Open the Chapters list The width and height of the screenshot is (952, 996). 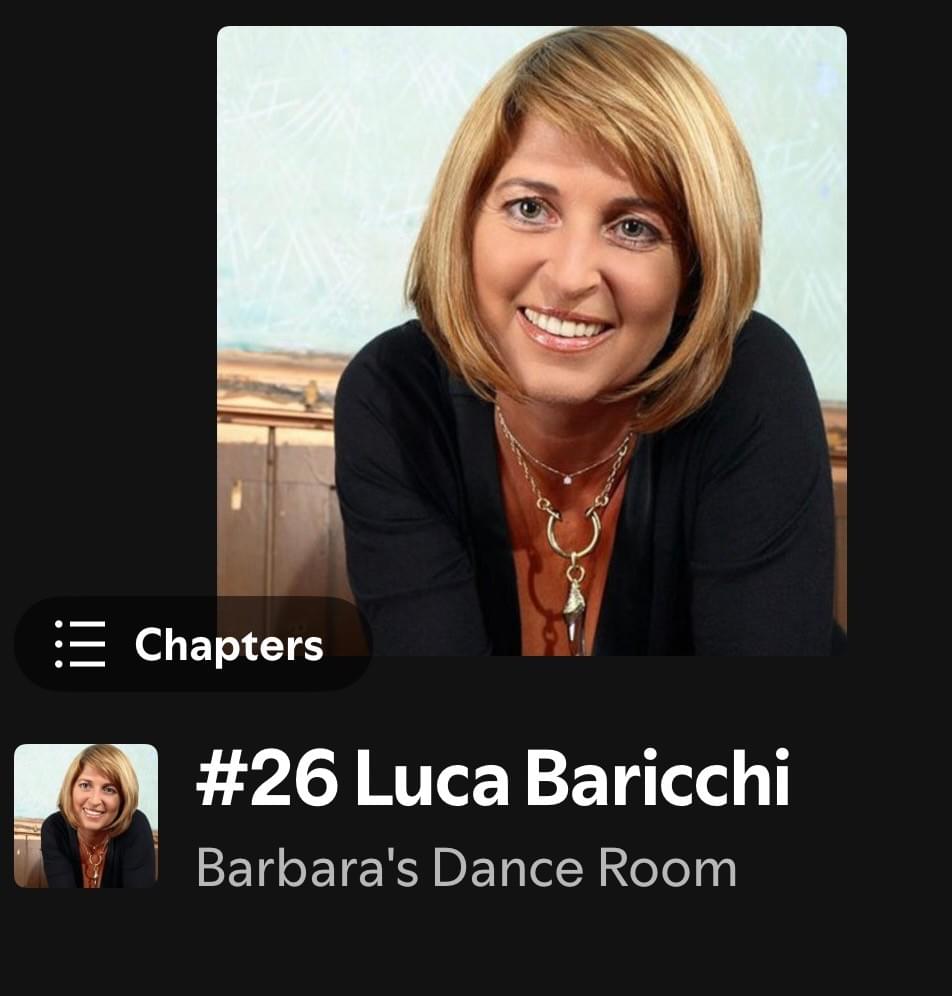(192, 643)
